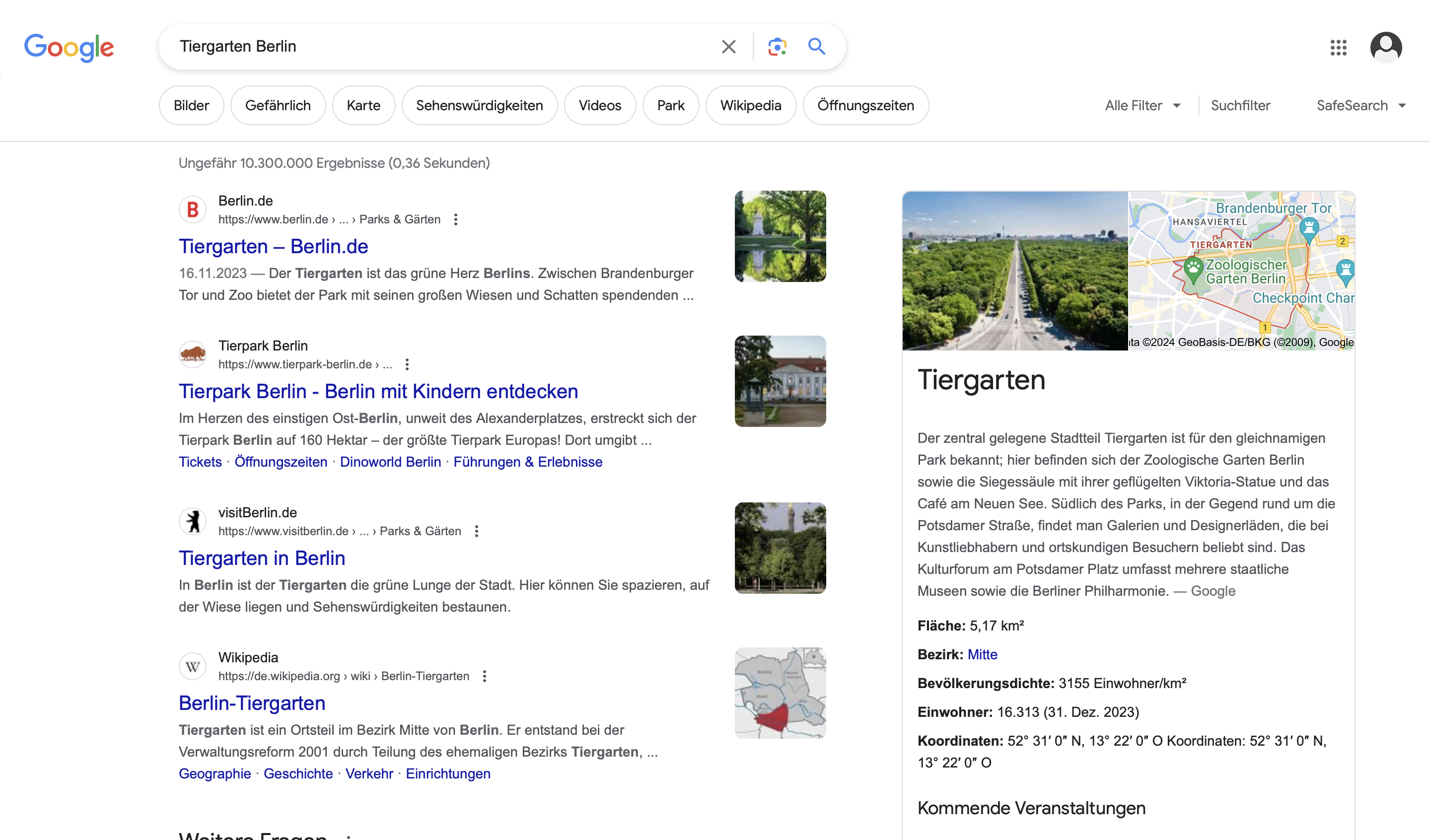Click the visitBerlin.de bear favicon
This screenshot has height=840, width=1430.
tap(192, 521)
